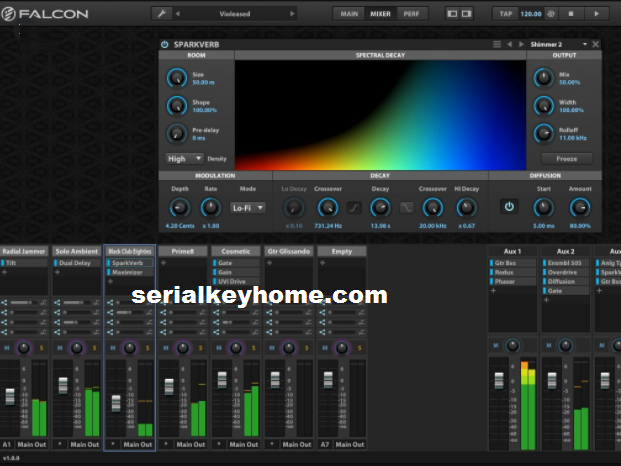Select next SparkVerb preset arrow

[x=521, y=44]
